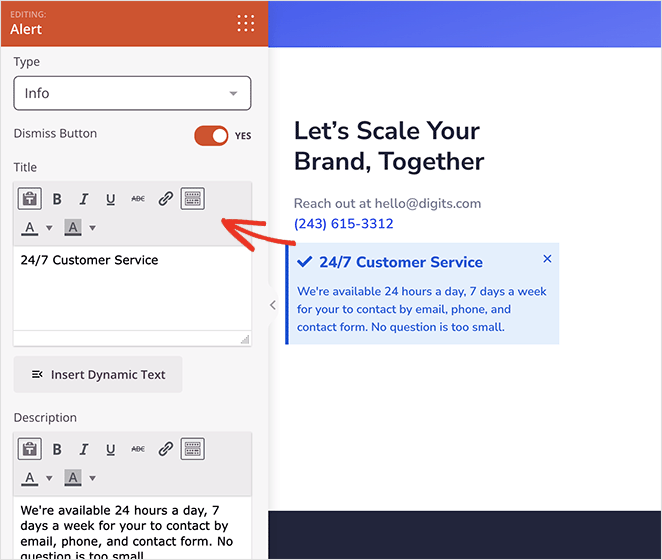Apply Bold in the Description toolbar
662x560 pixels.
[x=57, y=449]
